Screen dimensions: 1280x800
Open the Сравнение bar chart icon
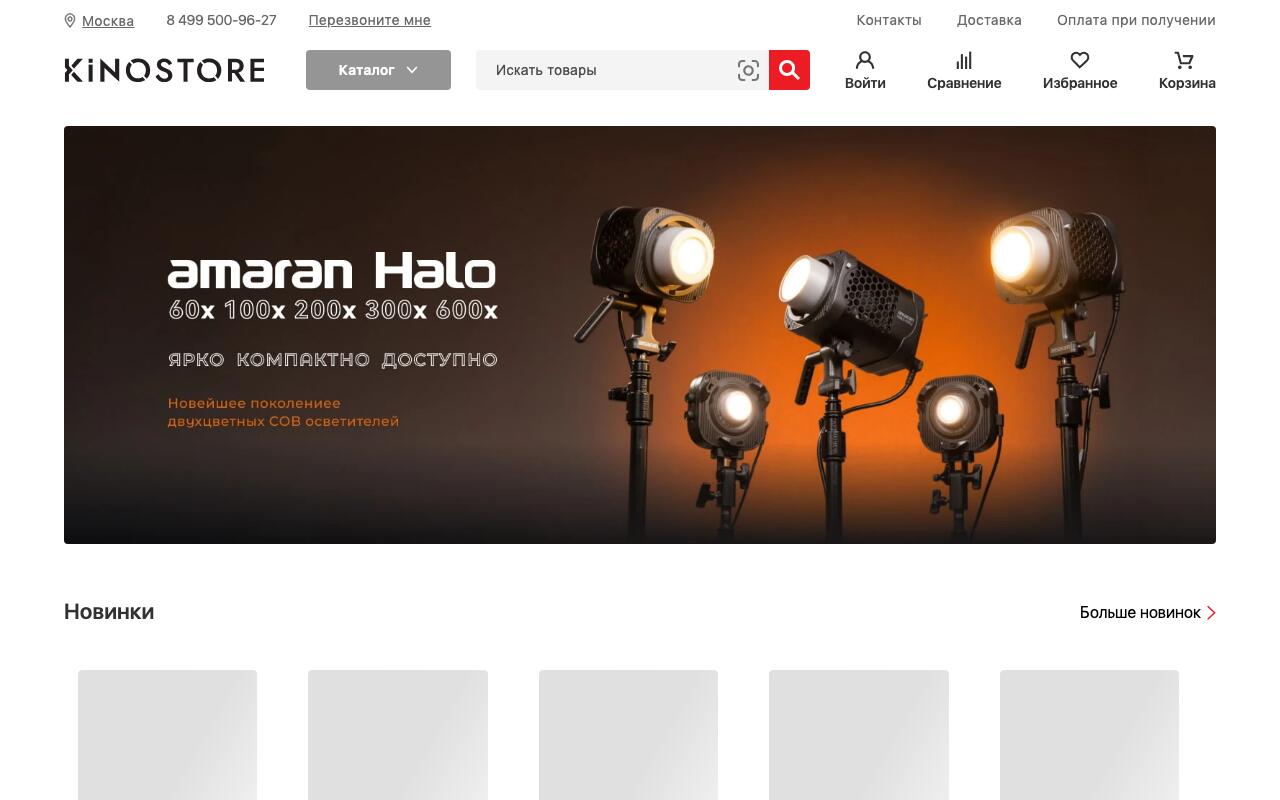964,60
